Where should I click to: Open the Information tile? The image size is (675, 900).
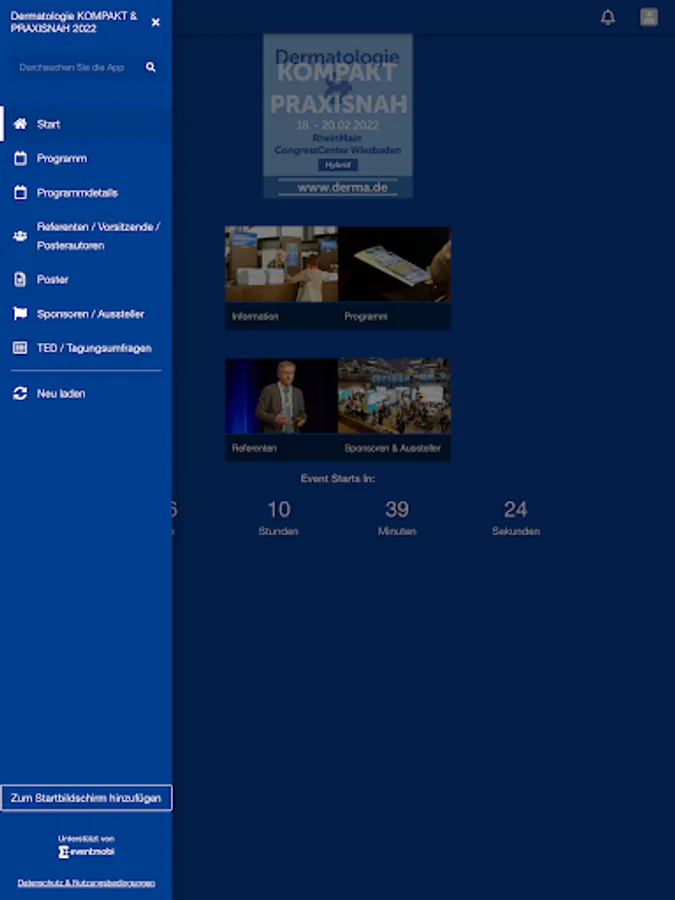pos(281,278)
